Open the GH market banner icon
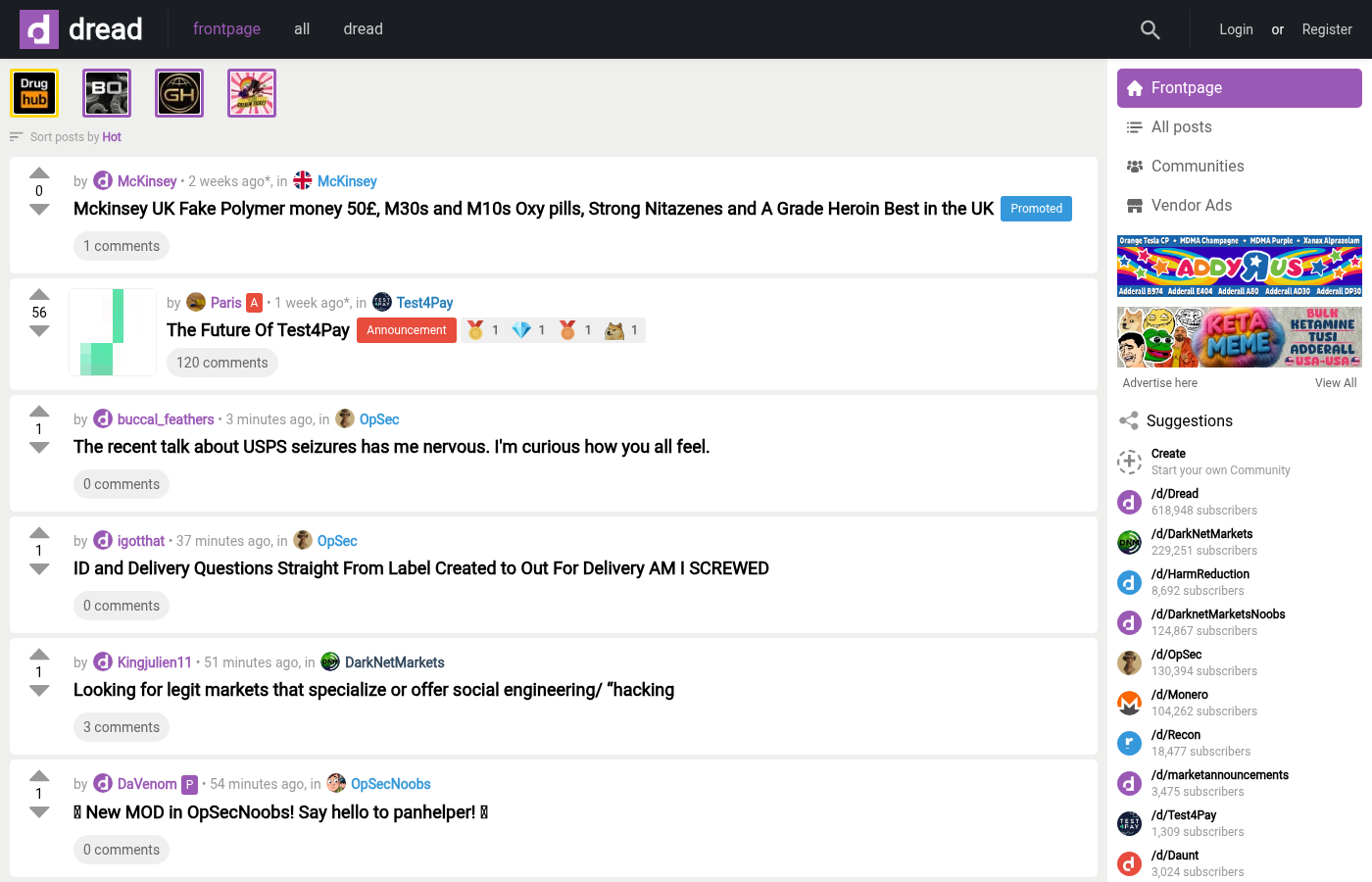Screen dimensions: 1372x882 point(179,93)
